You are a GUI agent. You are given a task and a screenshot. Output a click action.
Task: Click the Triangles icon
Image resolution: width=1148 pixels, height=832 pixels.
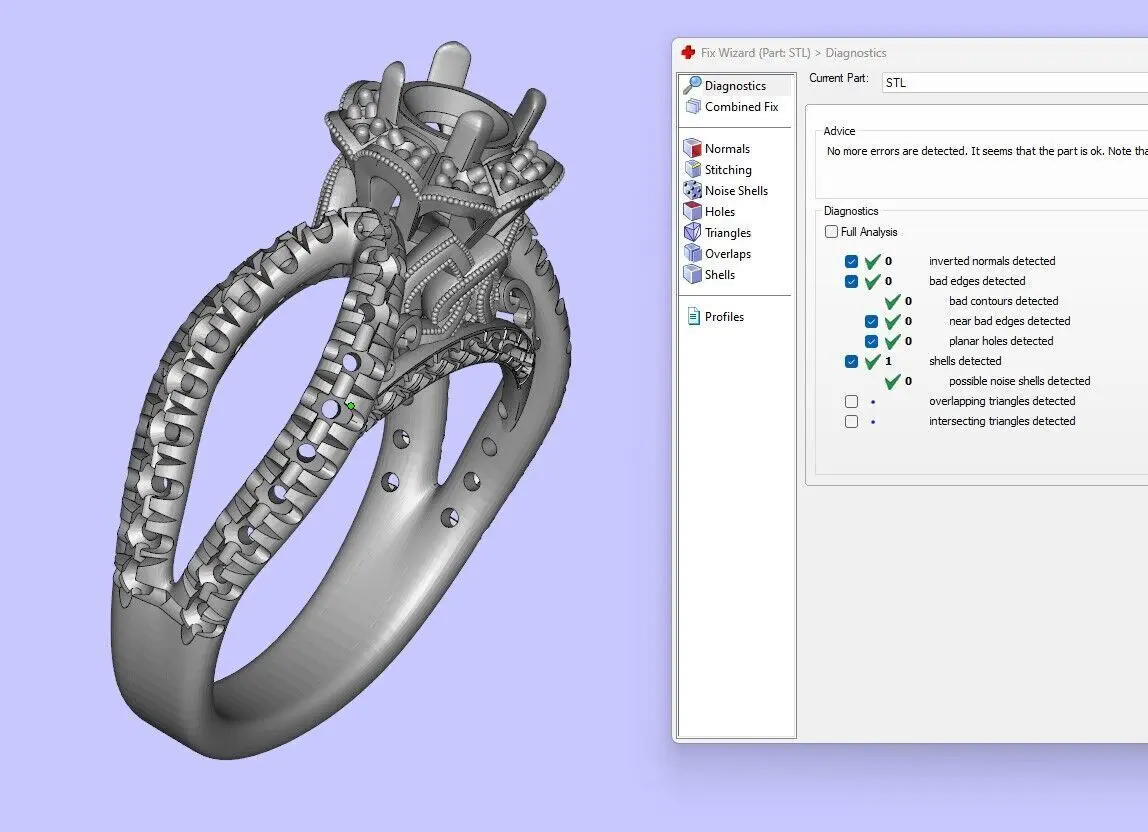click(x=692, y=232)
